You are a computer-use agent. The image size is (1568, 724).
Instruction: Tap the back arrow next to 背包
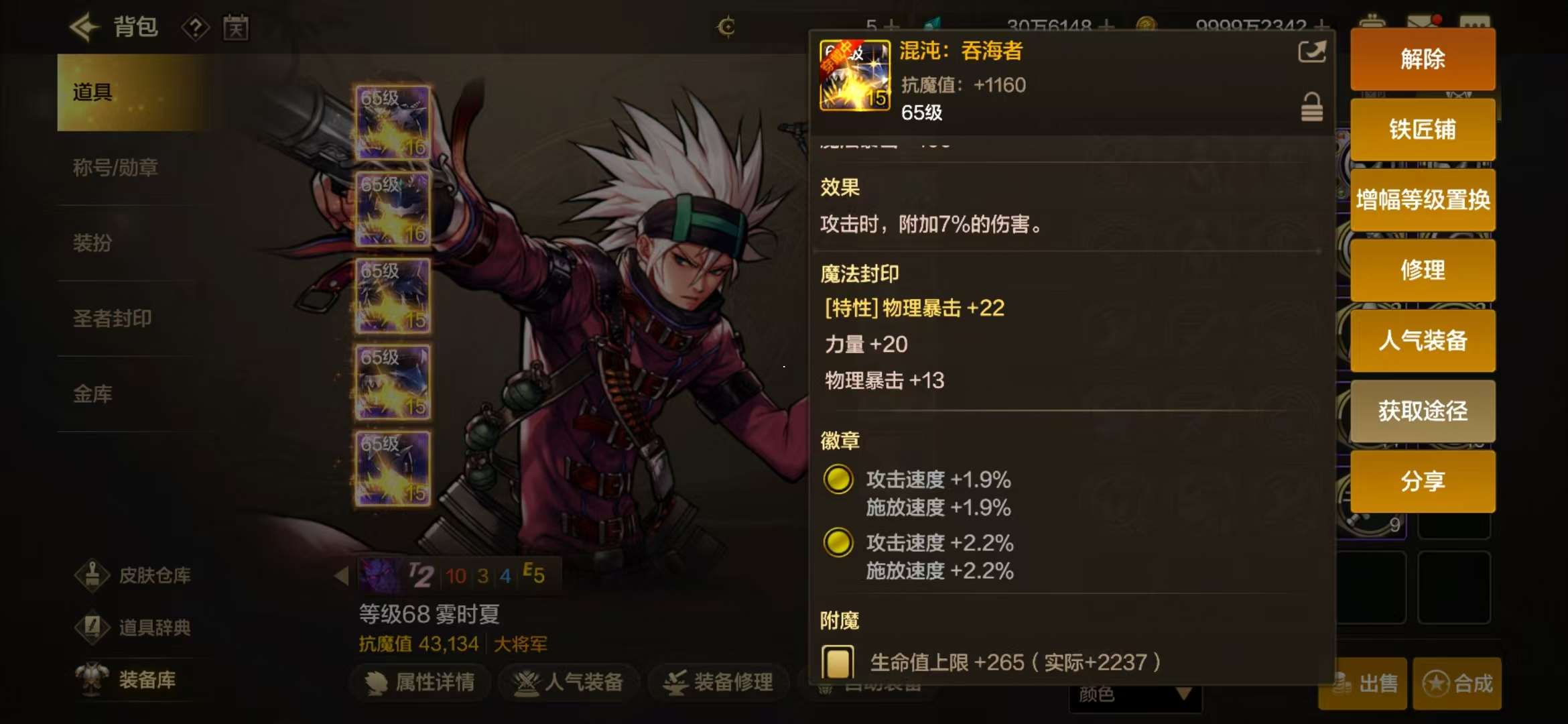point(84,27)
